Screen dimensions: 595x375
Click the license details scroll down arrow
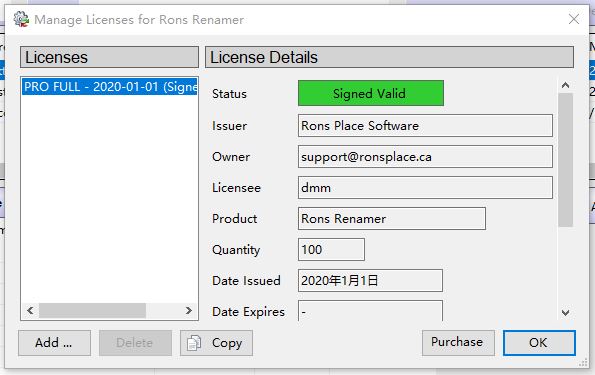pyautogui.click(x=565, y=313)
